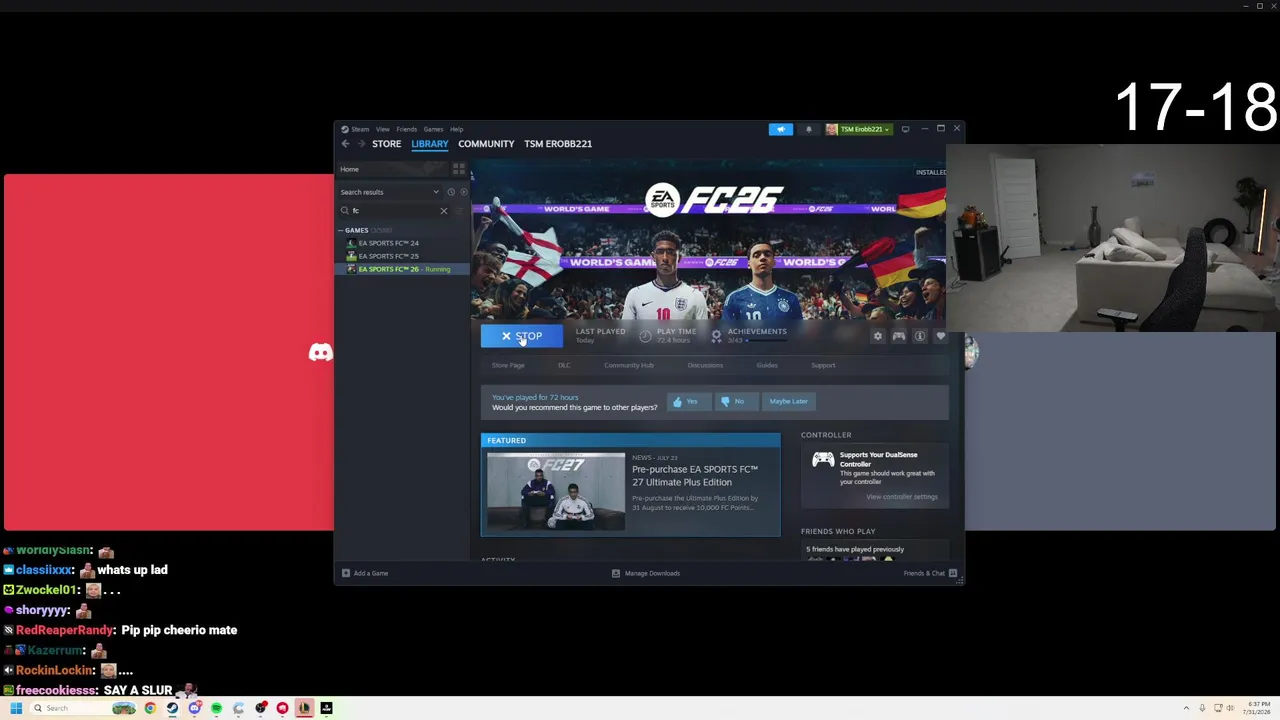
Task: Open the Games menu
Action: tap(433, 129)
